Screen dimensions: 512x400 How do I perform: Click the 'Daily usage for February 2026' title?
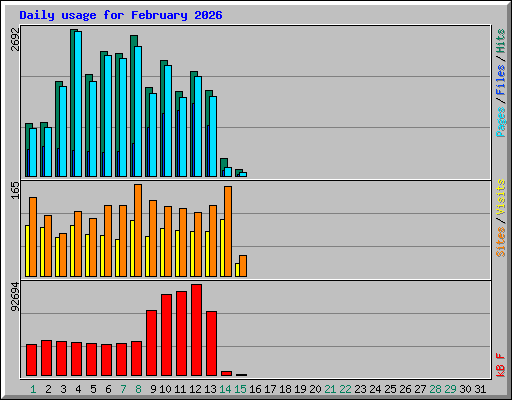pyautogui.click(x=121, y=15)
